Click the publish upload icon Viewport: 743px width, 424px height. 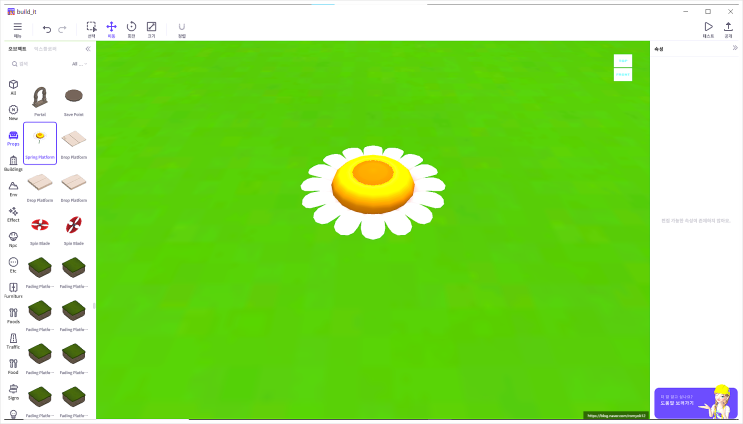[728, 29]
